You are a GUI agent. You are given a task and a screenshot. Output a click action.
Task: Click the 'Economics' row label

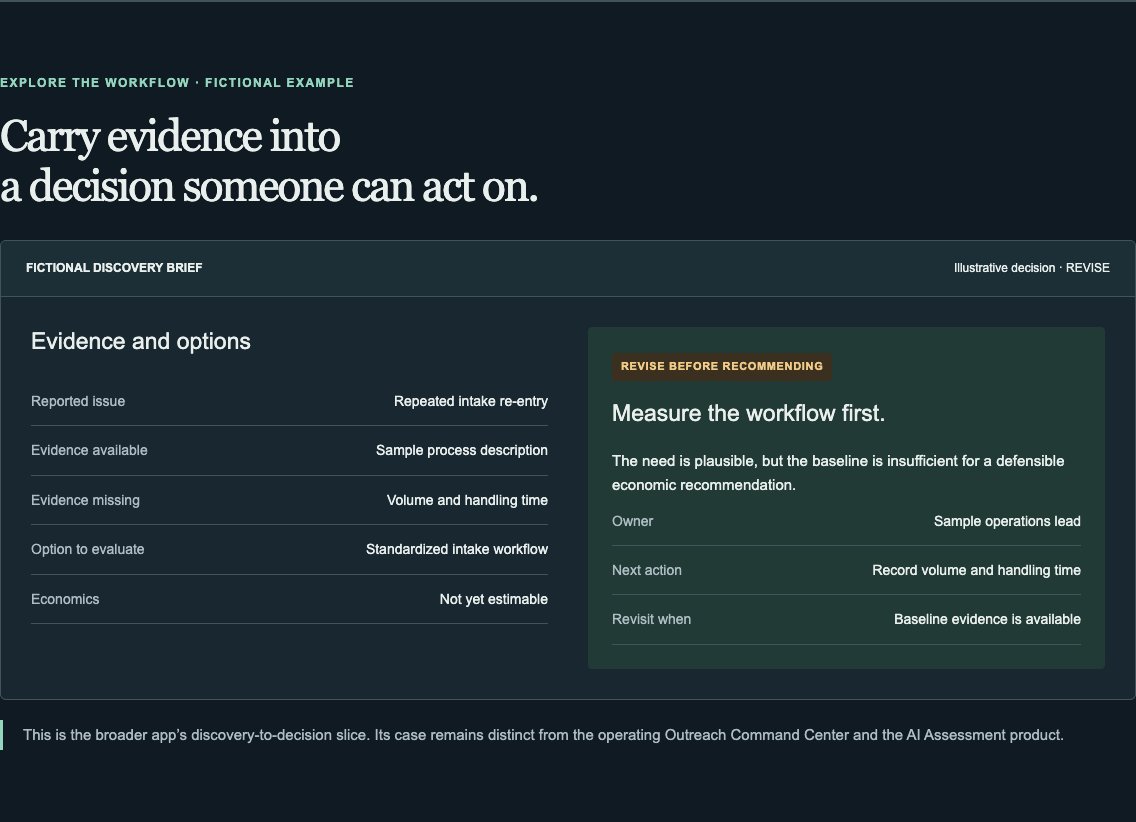tap(65, 600)
